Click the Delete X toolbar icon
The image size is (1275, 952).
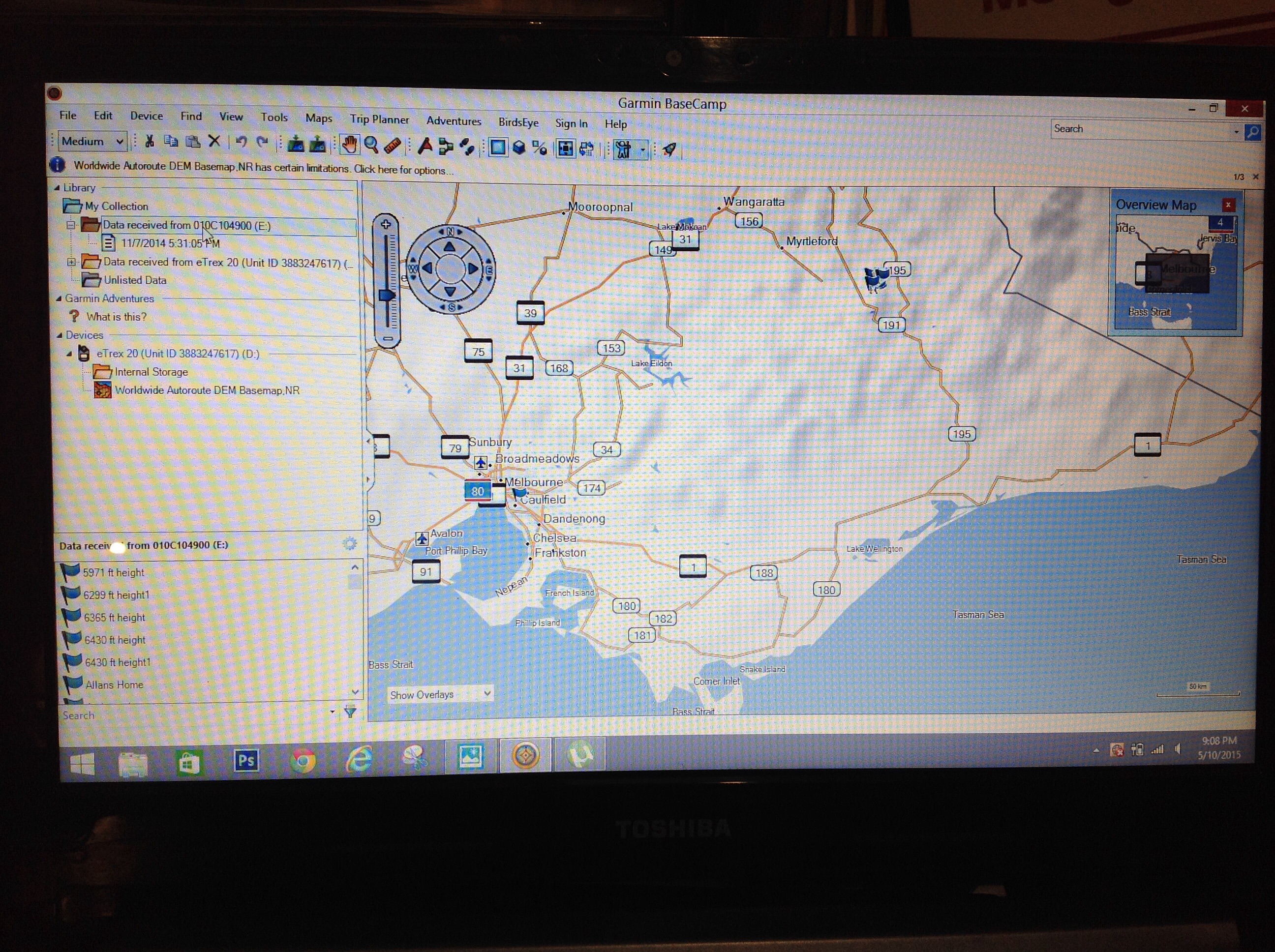(214, 142)
